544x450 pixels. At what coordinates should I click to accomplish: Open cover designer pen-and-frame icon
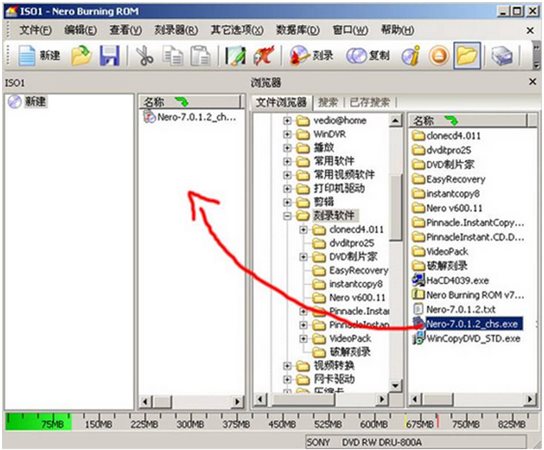tap(235, 56)
